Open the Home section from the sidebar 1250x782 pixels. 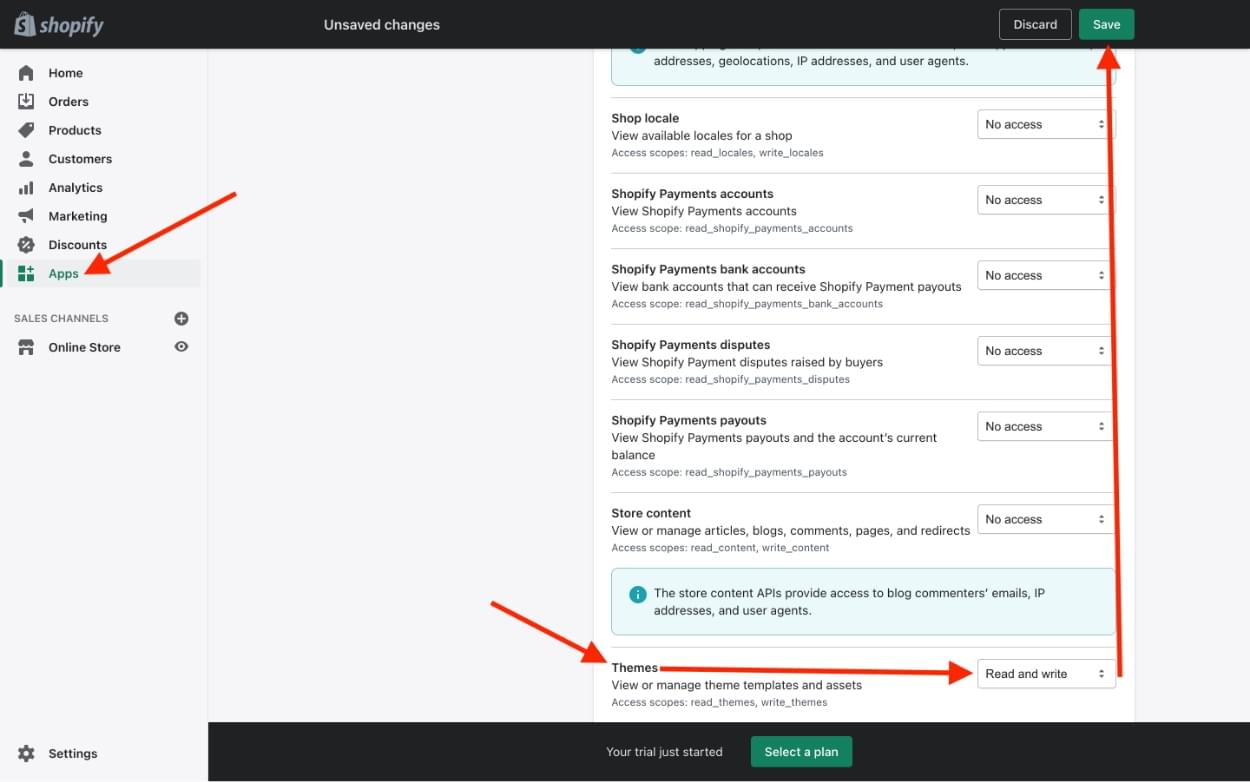coord(65,72)
